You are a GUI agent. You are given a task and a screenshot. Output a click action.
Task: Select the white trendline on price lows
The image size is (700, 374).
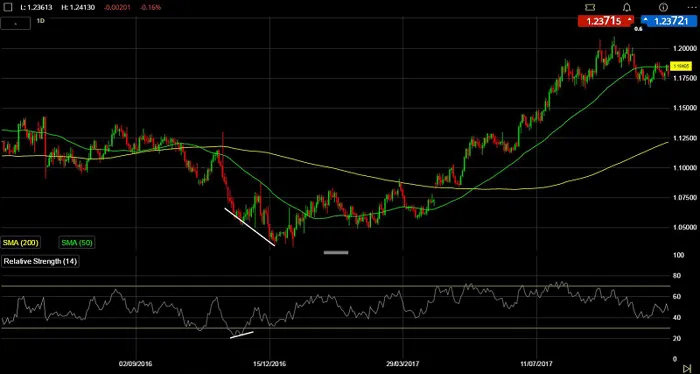(250, 227)
